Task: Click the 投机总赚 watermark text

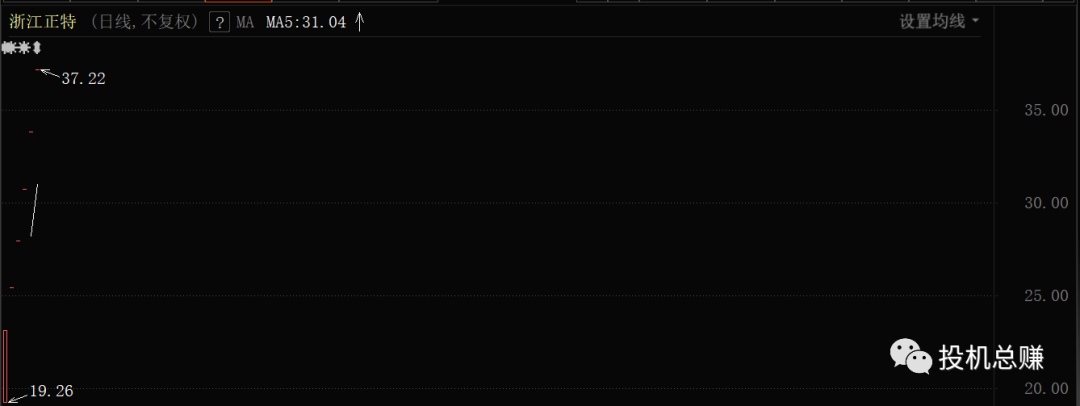Action: click(x=991, y=357)
